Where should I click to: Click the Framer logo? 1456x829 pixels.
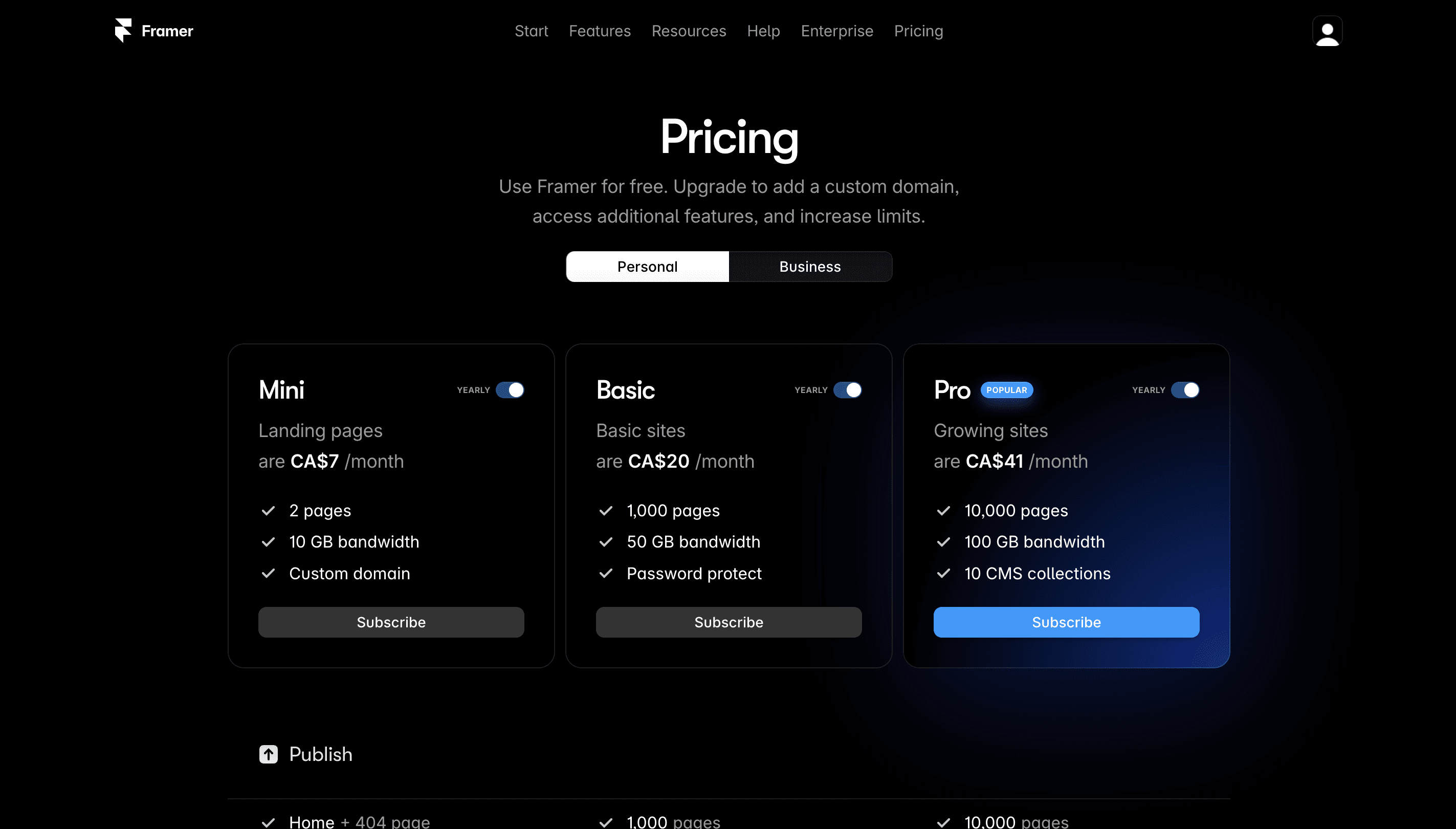(152, 30)
